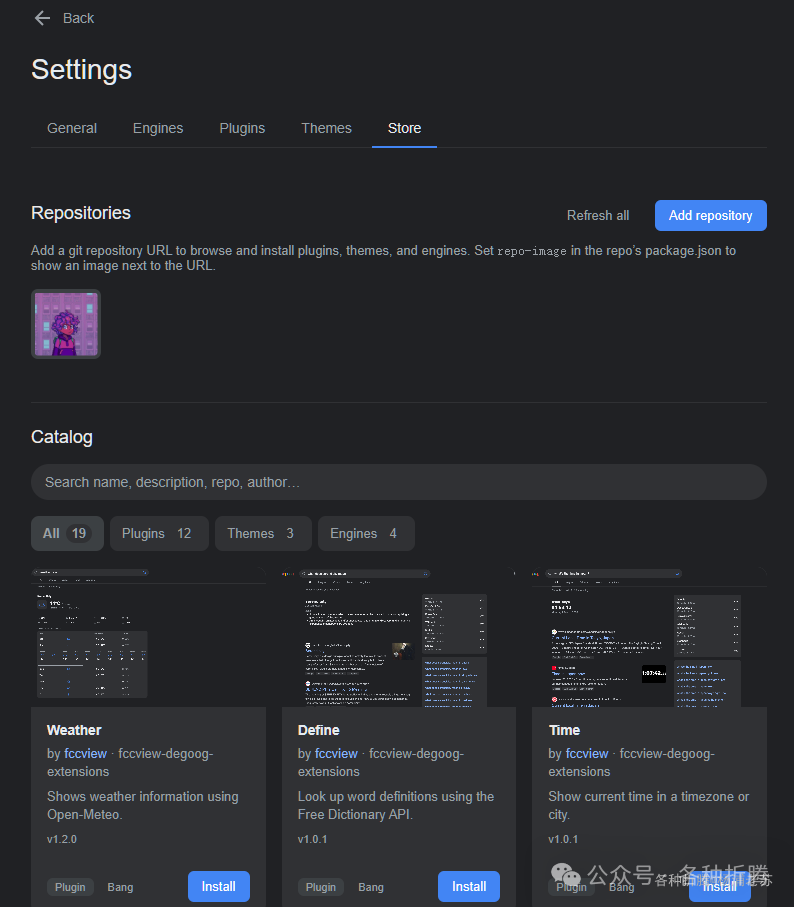View the Define plugin preview image
794x907 pixels.
pos(398,637)
